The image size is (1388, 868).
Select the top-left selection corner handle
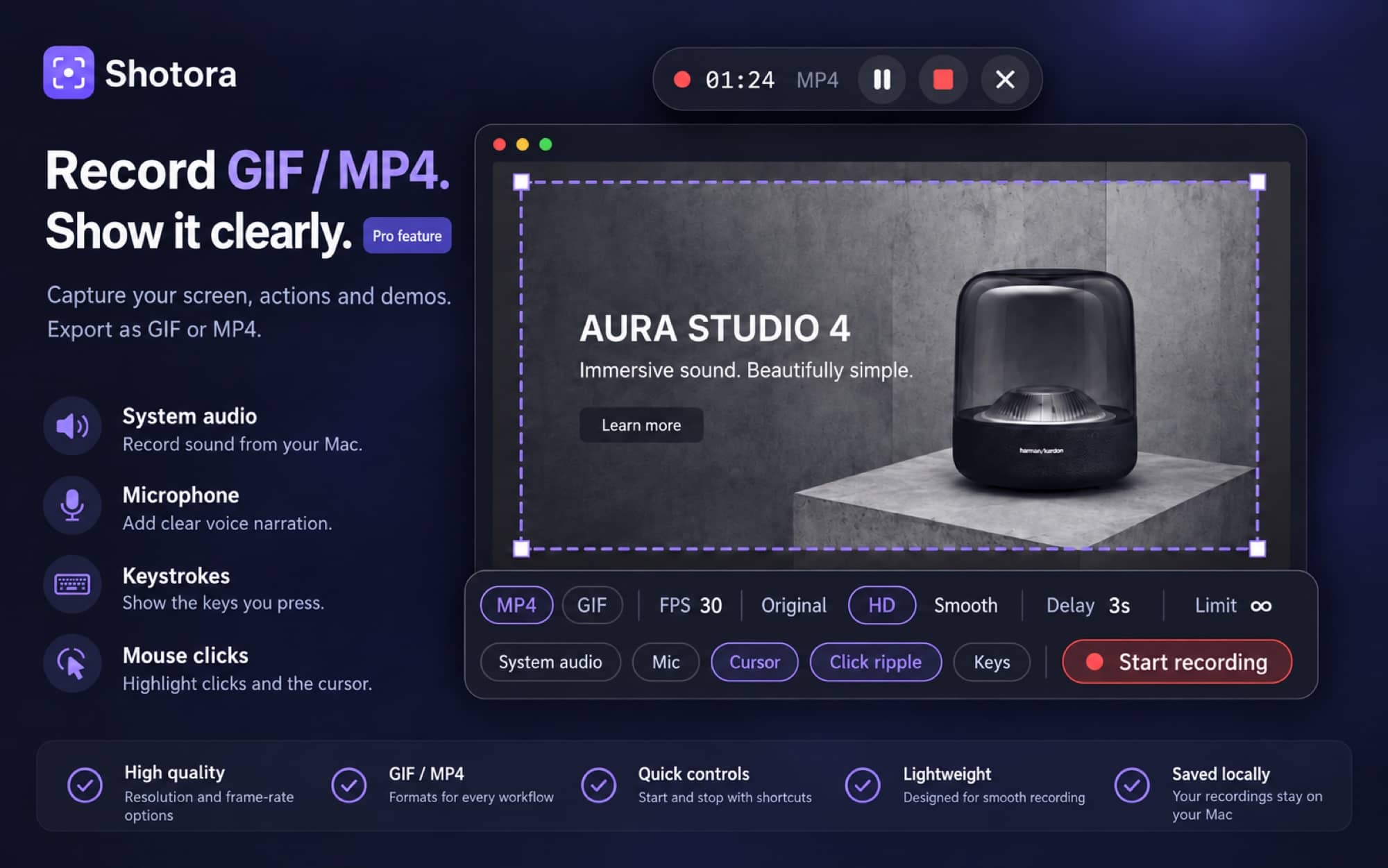(x=521, y=182)
